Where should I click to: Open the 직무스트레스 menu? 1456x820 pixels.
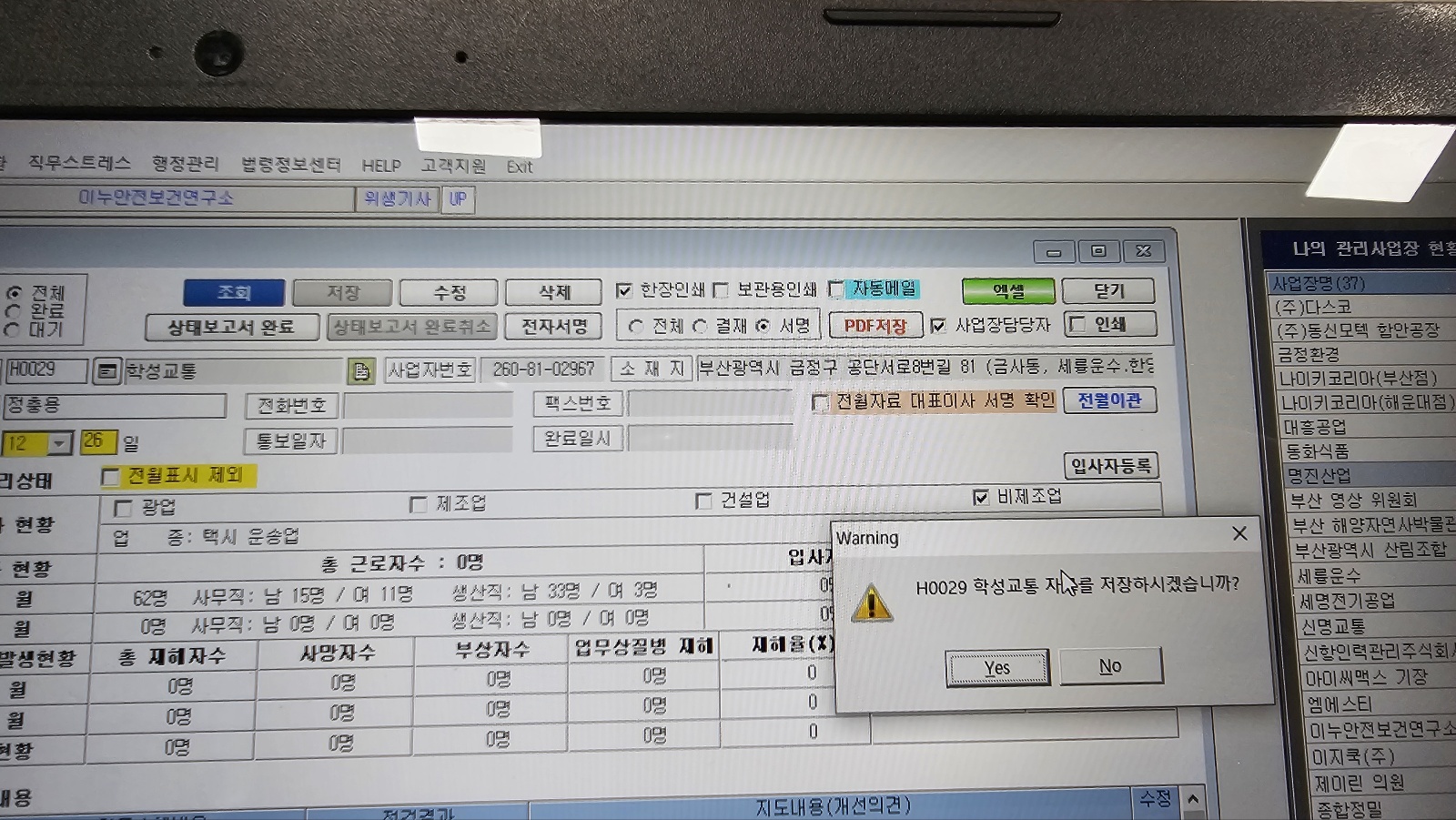[79, 163]
